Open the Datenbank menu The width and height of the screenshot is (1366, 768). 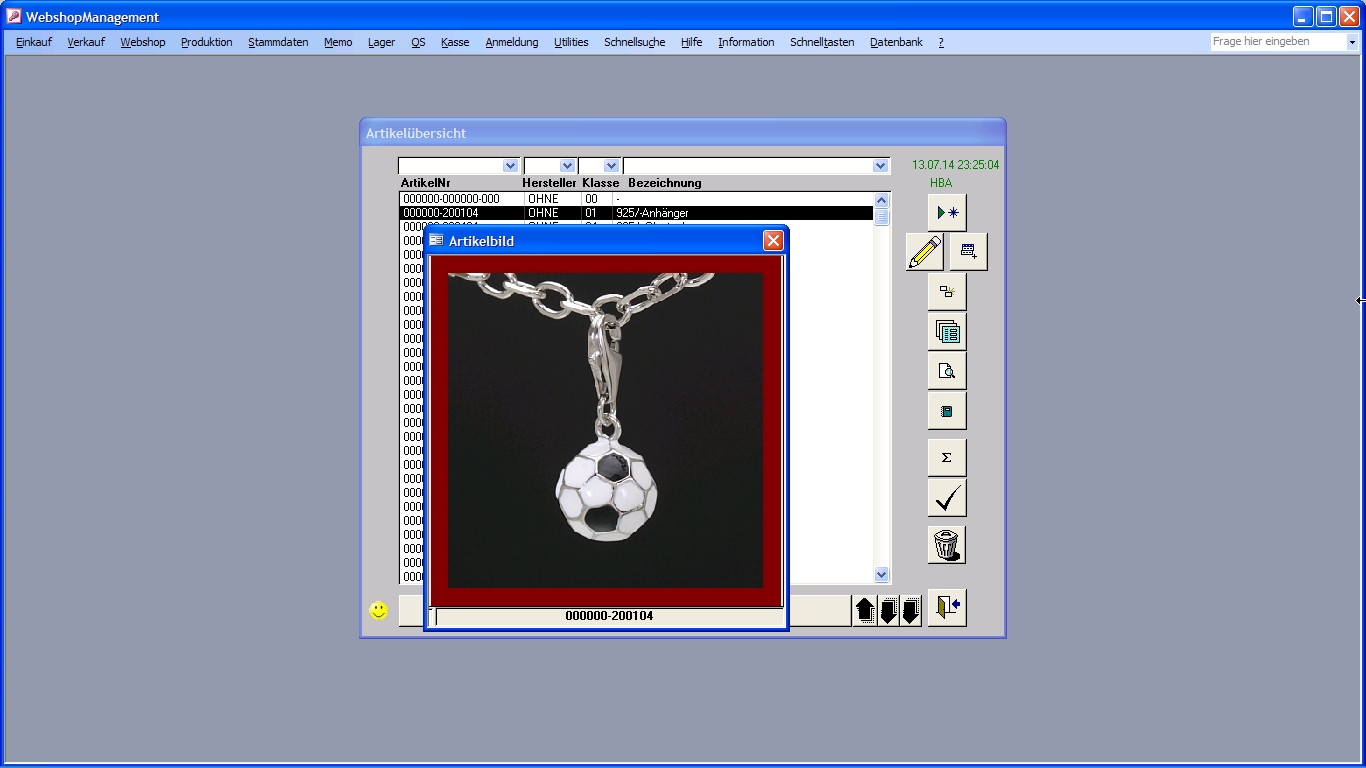tap(896, 42)
